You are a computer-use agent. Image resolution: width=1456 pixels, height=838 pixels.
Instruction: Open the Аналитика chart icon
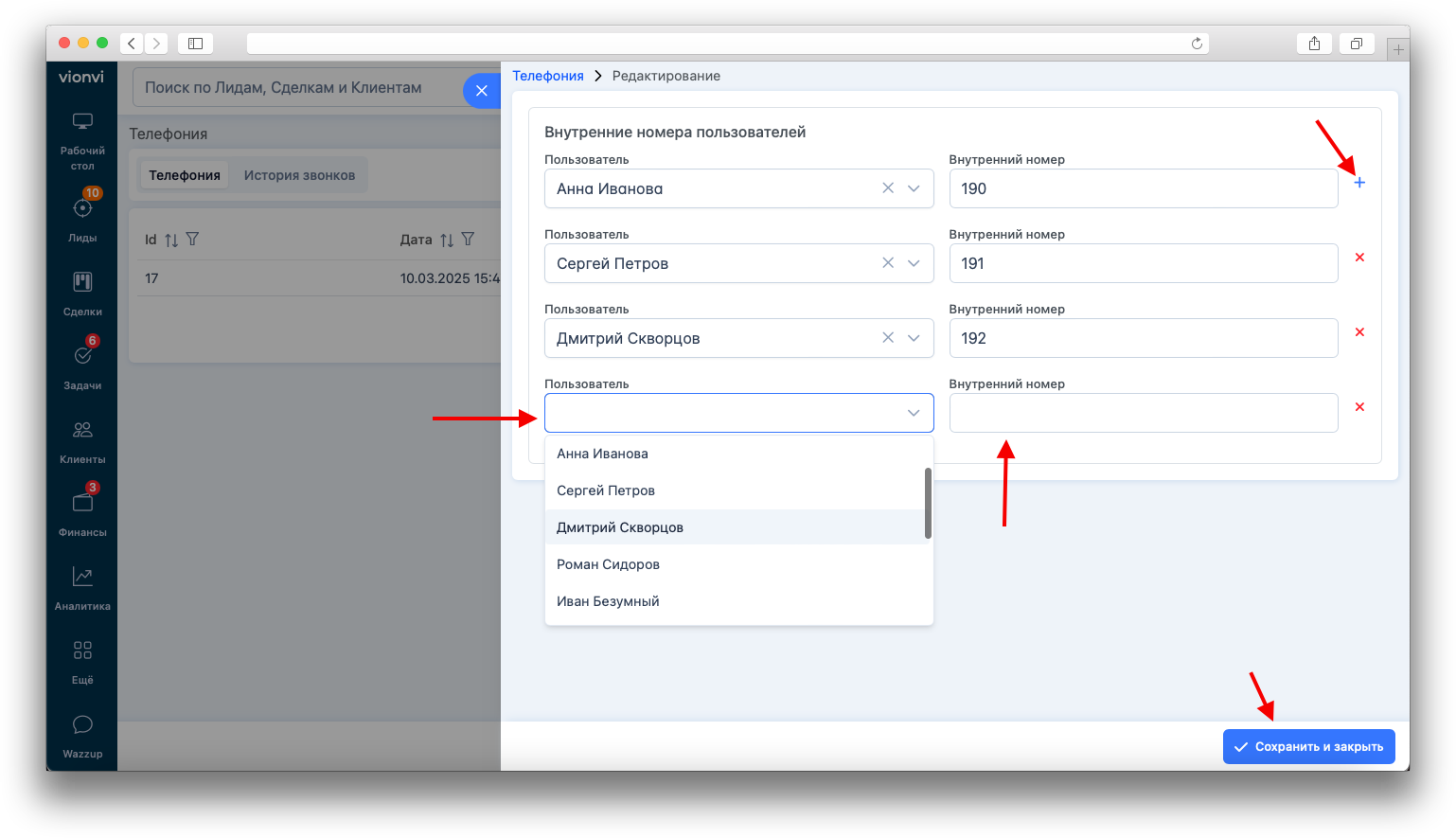tap(82, 587)
